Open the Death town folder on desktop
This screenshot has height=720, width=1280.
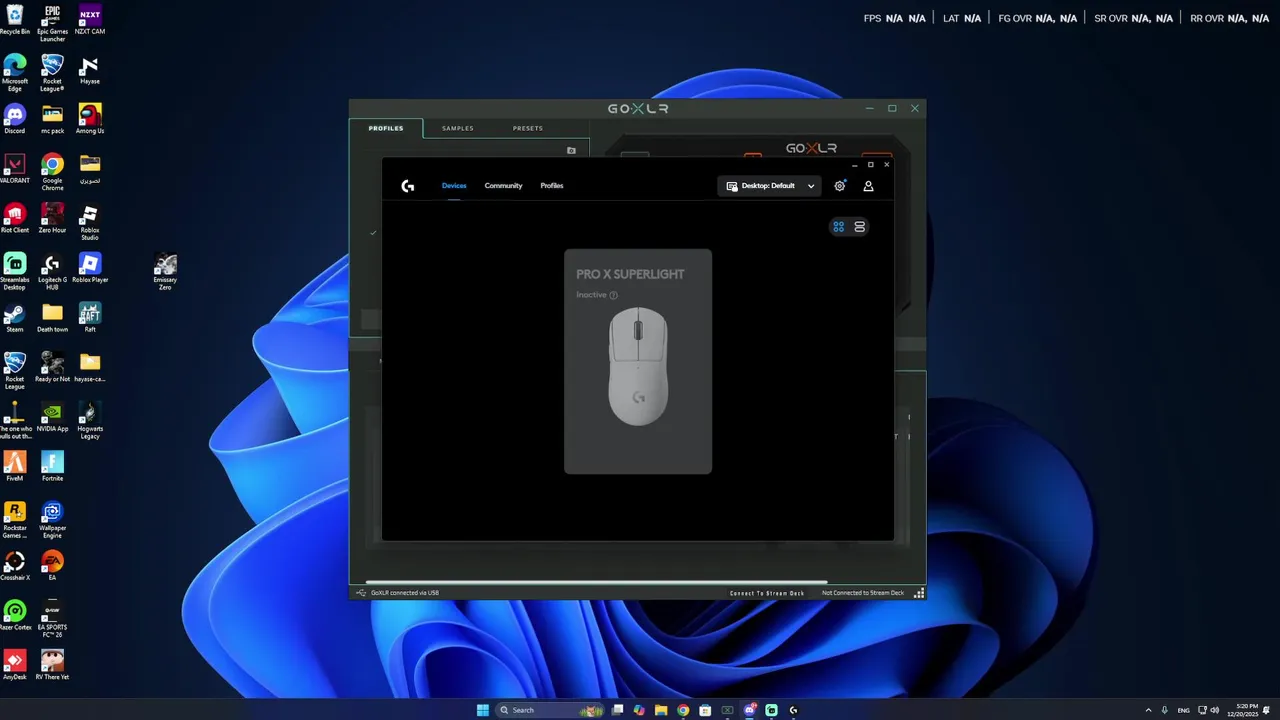(52, 317)
